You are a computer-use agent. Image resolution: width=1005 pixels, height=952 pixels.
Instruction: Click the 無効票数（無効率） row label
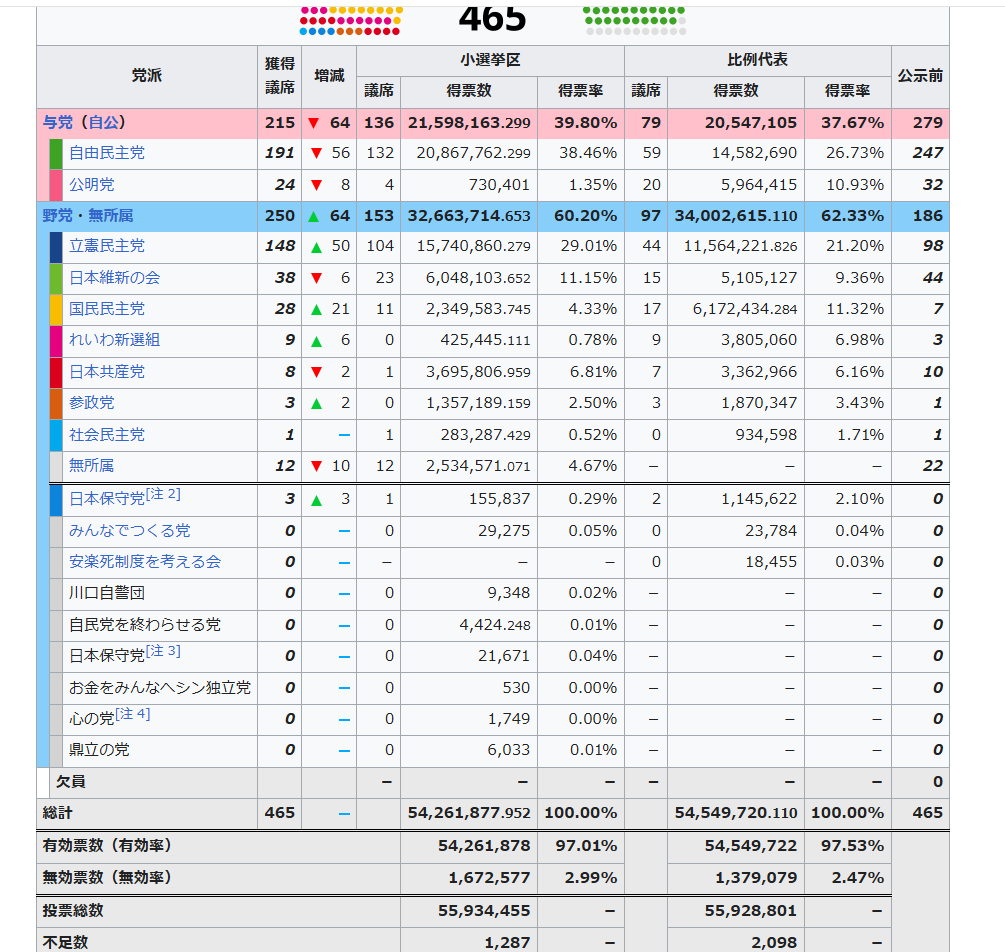(x=107, y=877)
